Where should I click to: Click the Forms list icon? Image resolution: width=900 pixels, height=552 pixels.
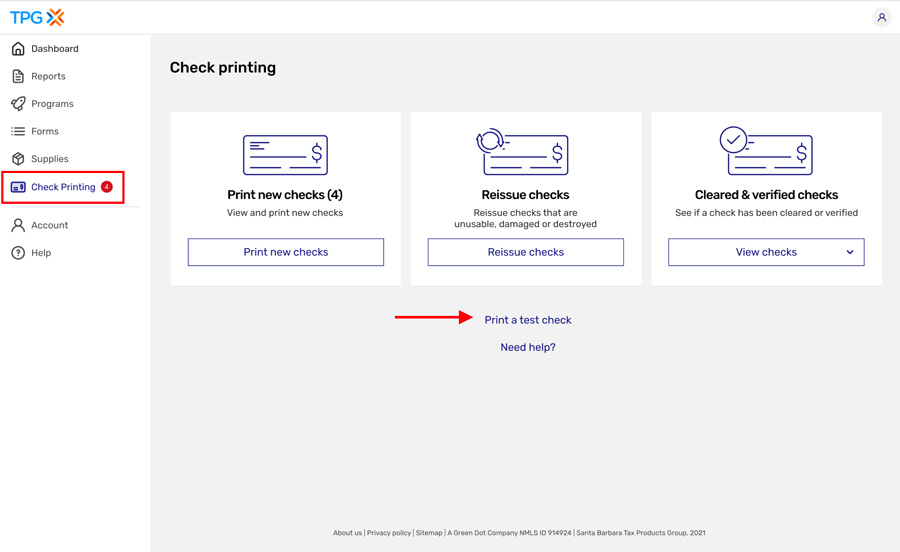(x=18, y=131)
